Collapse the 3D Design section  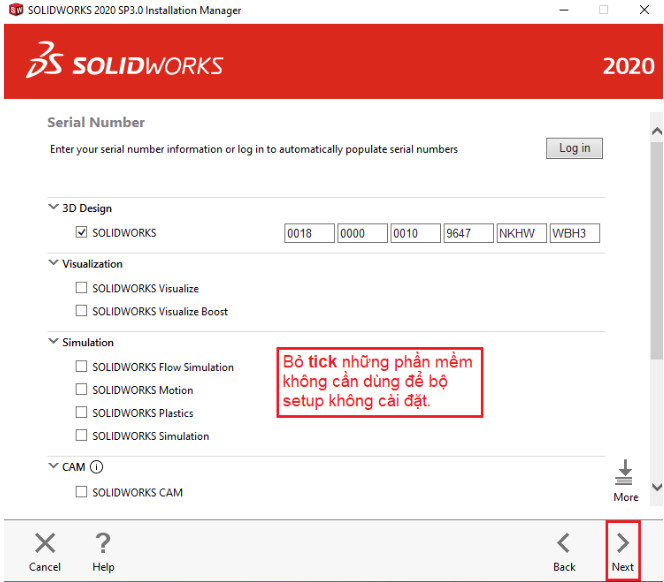pyautogui.click(x=53, y=208)
